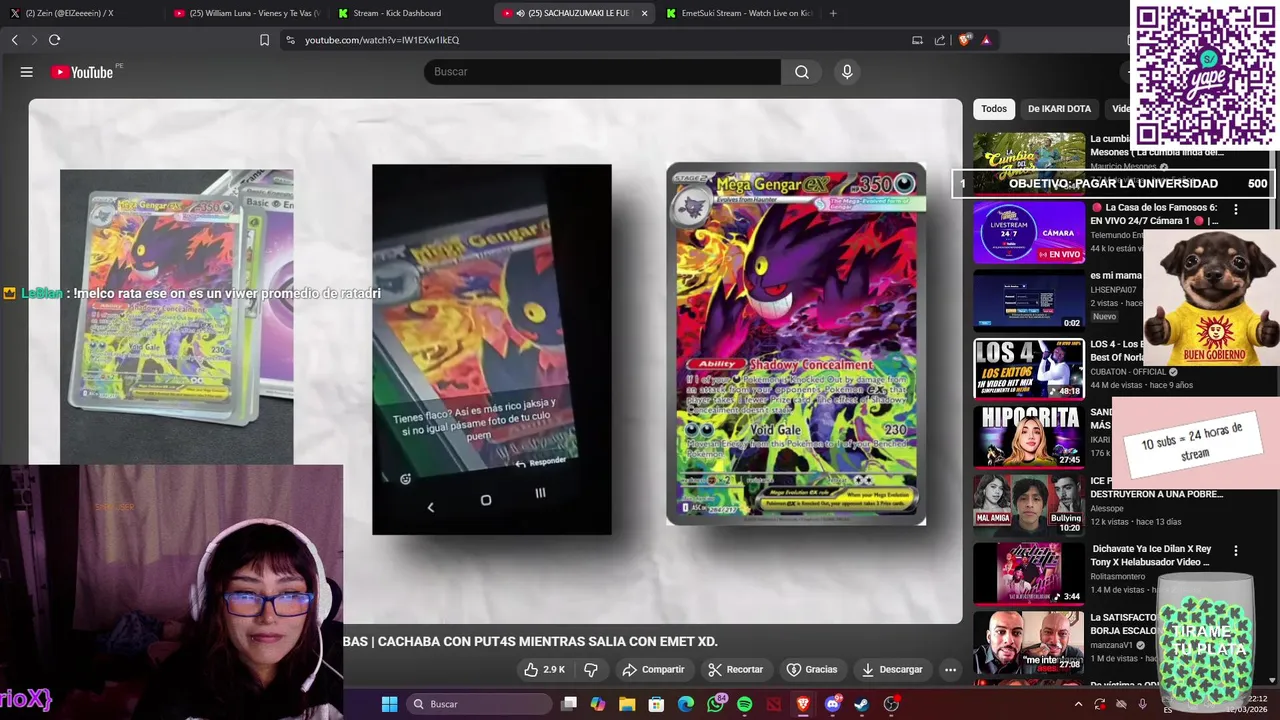Go back with browser back arrow
The image size is (1280, 720).
point(14,40)
